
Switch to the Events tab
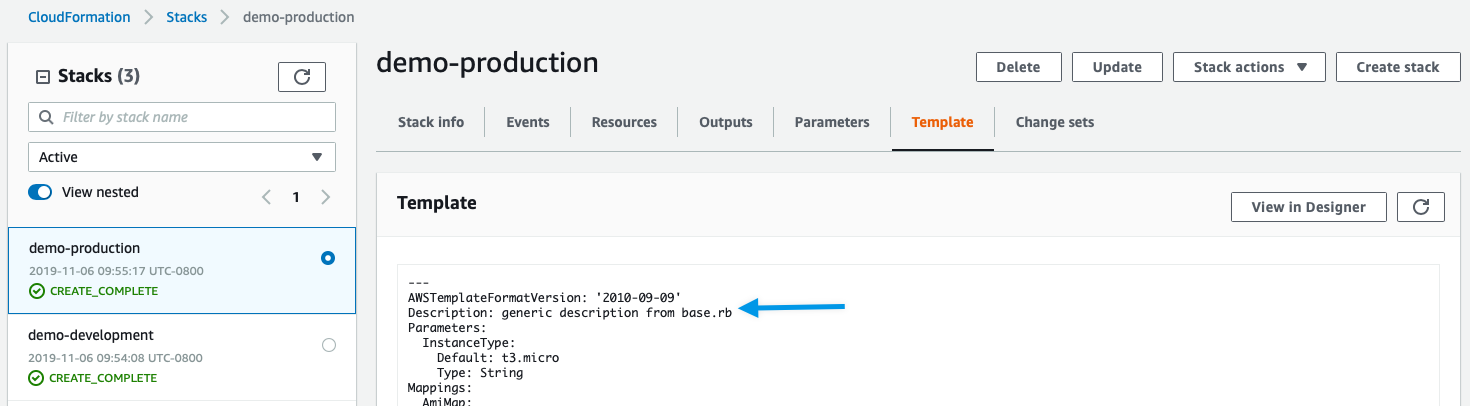[x=528, y=122]
